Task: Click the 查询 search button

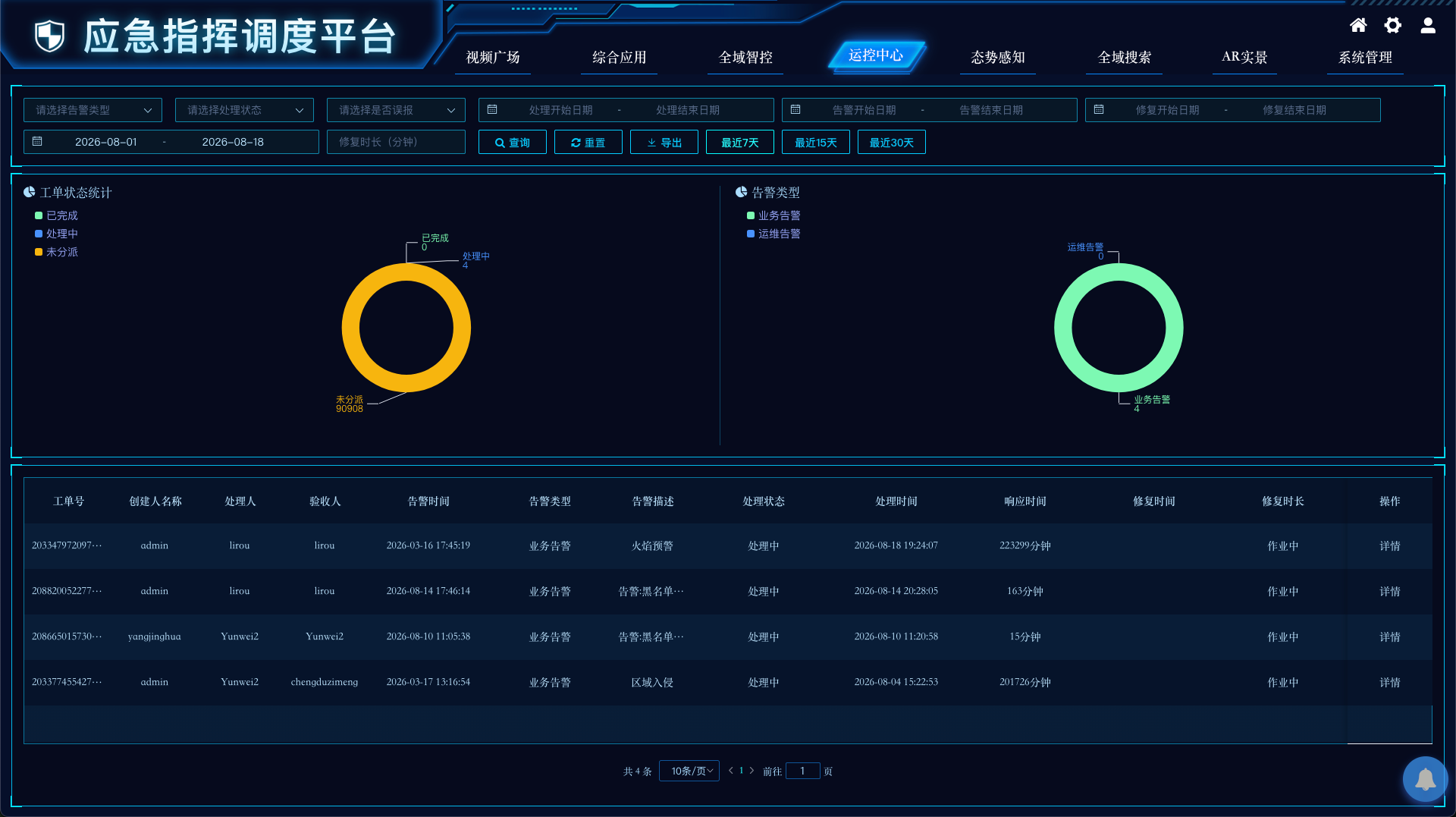Action: 513,142
